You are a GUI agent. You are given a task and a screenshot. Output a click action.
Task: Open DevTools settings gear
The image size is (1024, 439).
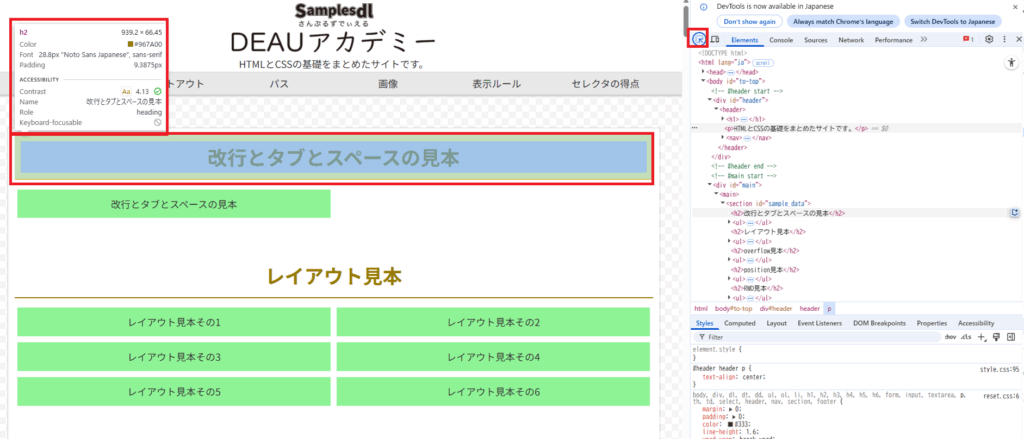(989, 39)
